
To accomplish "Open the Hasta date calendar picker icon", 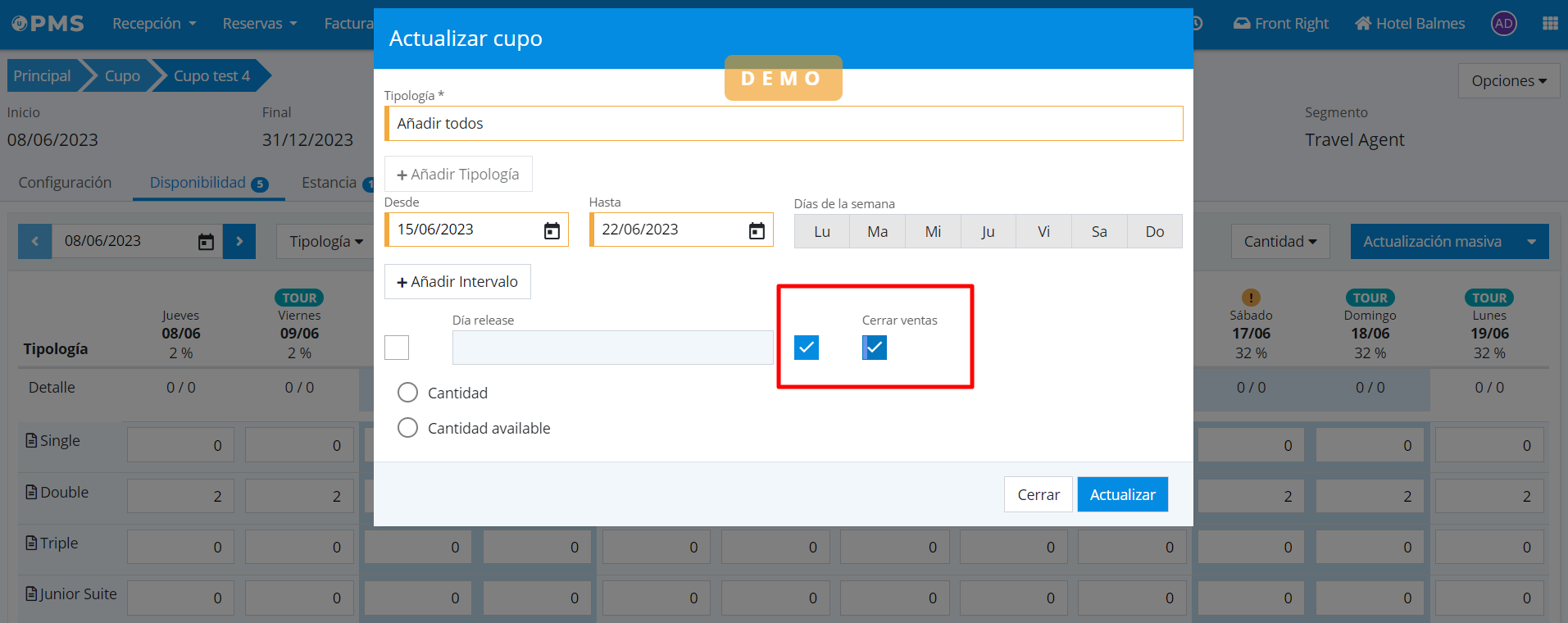I will point(756,230).
